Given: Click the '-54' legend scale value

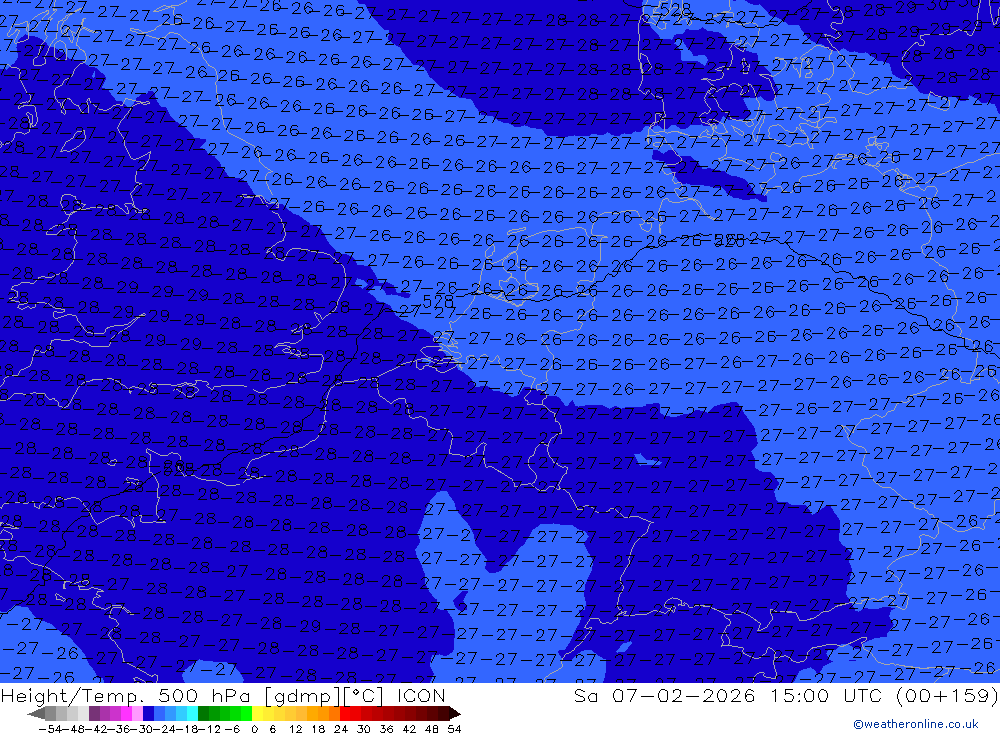Looking at the screenshot, I should (50, 729).
